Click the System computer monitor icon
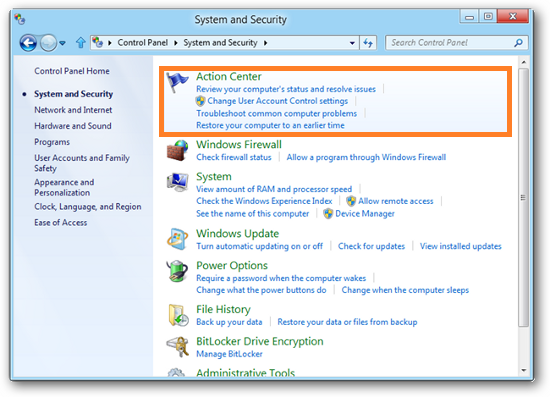The width and height of the screenshot is (550, 397). (x=177, y=182)
